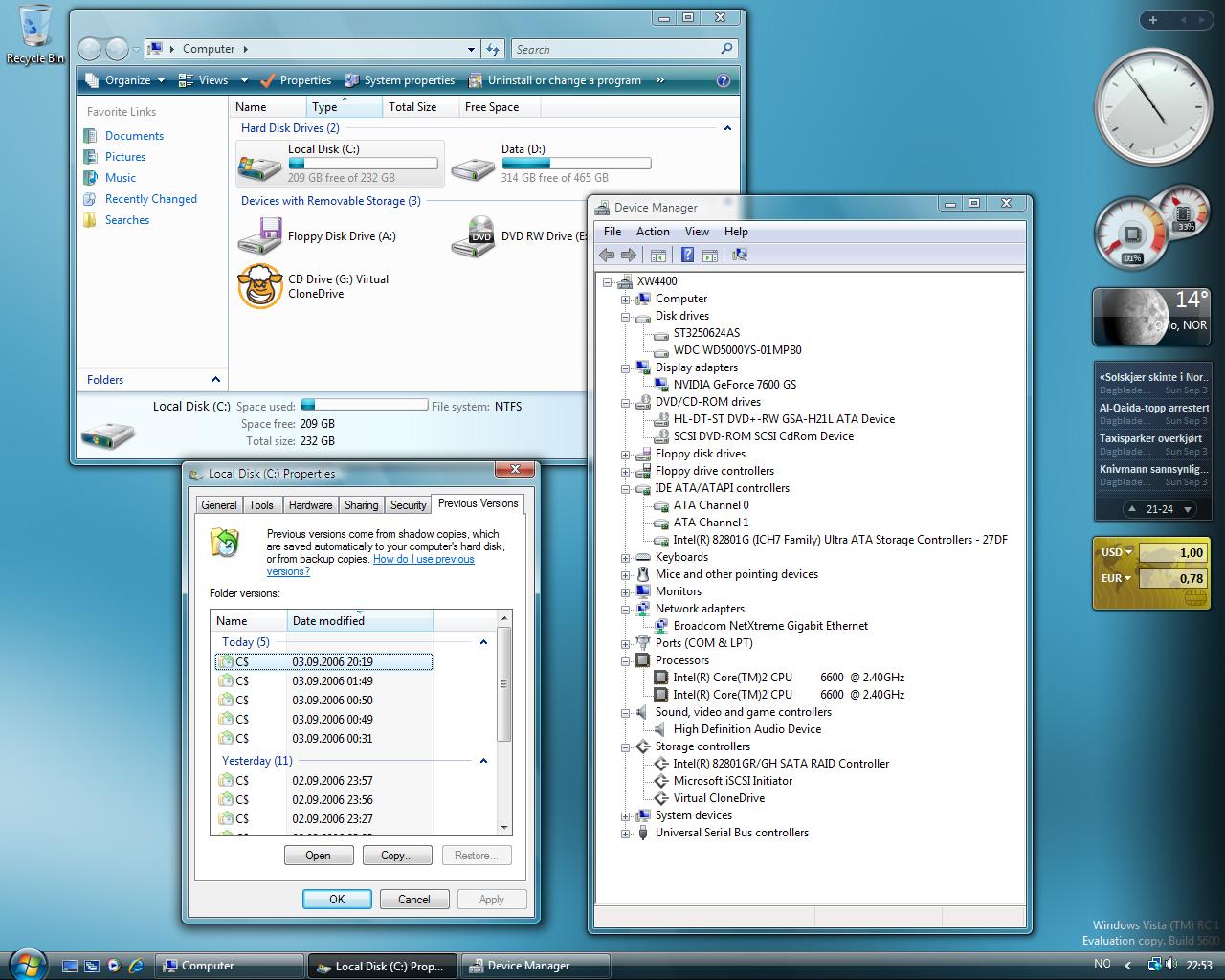Click OK in Local Disk Properties

[337, 900]
